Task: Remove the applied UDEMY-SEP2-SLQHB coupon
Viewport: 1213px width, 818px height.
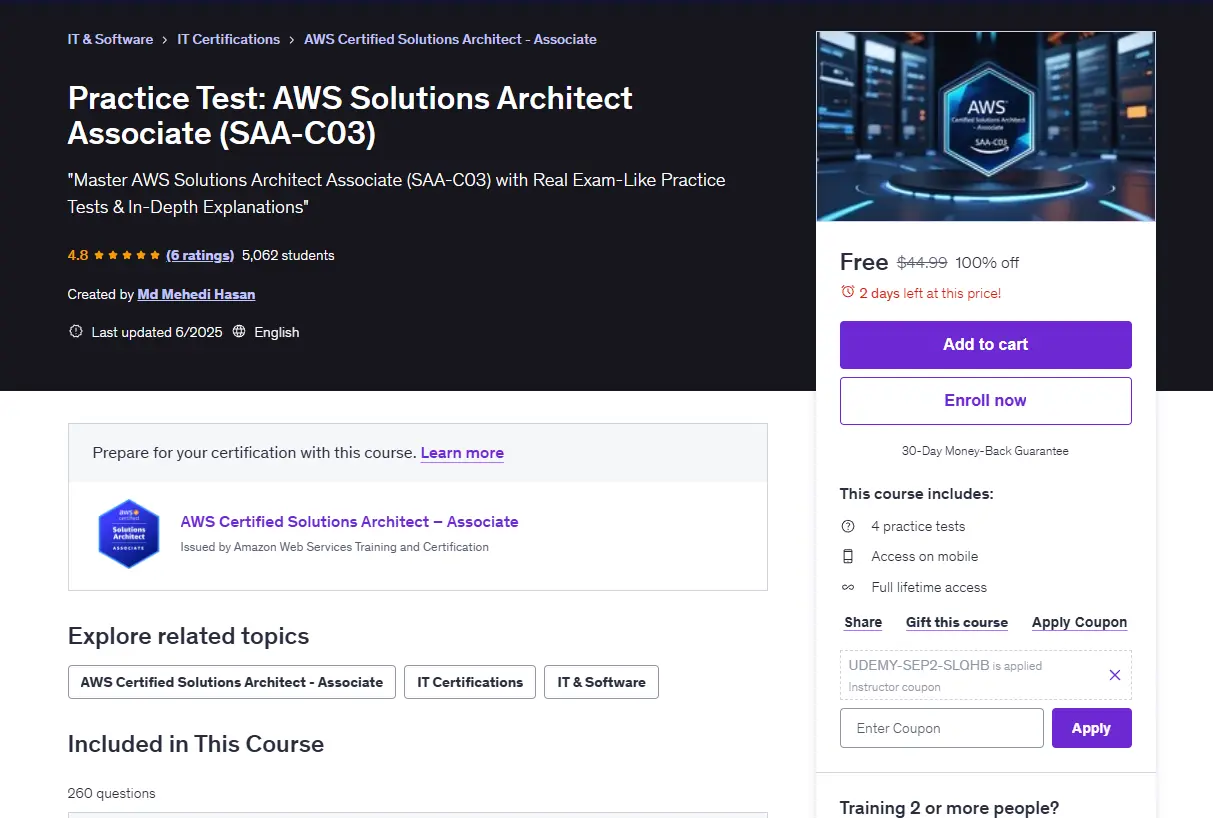Action: [1114, 675]
